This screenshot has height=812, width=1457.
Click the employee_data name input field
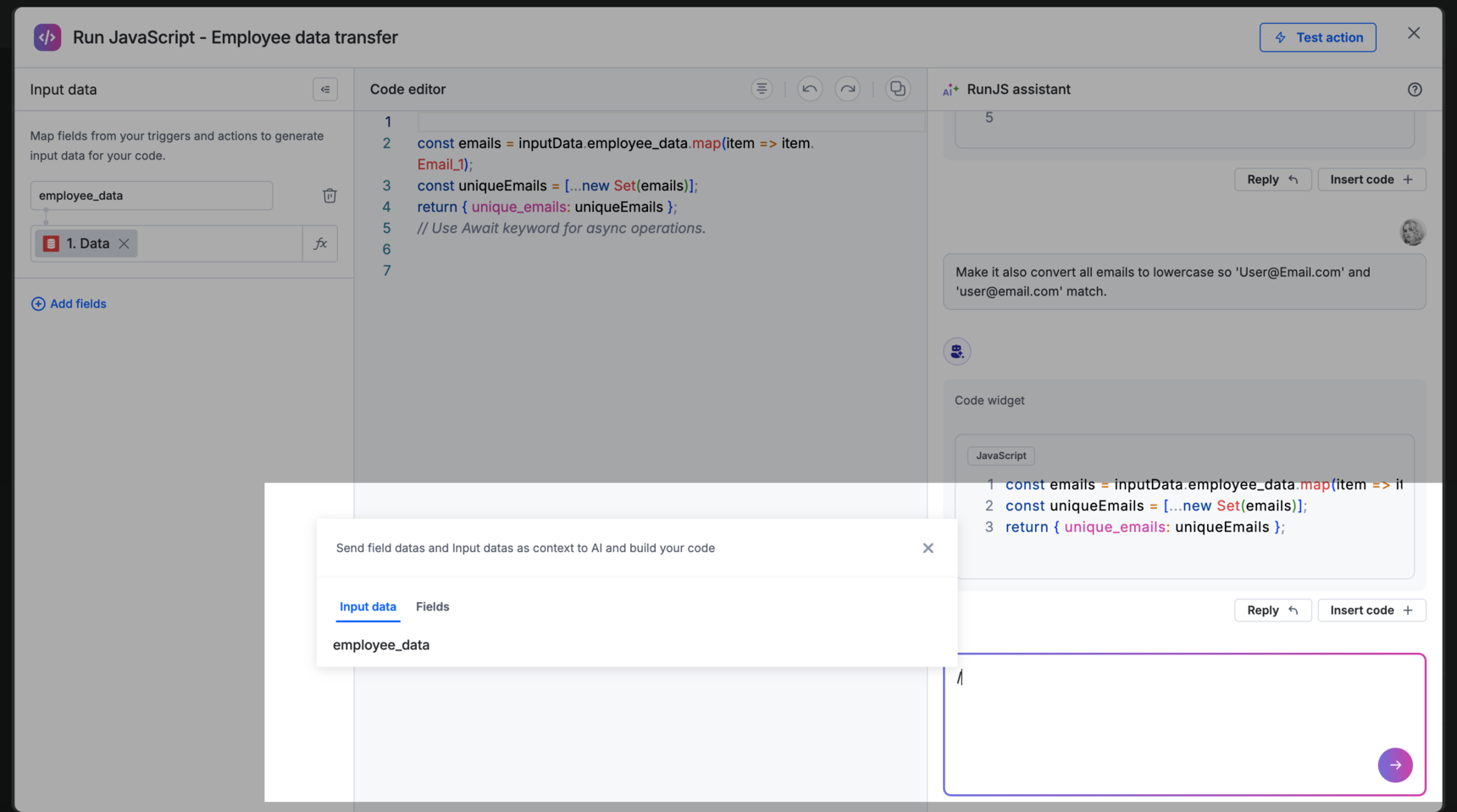pos(152,196)
